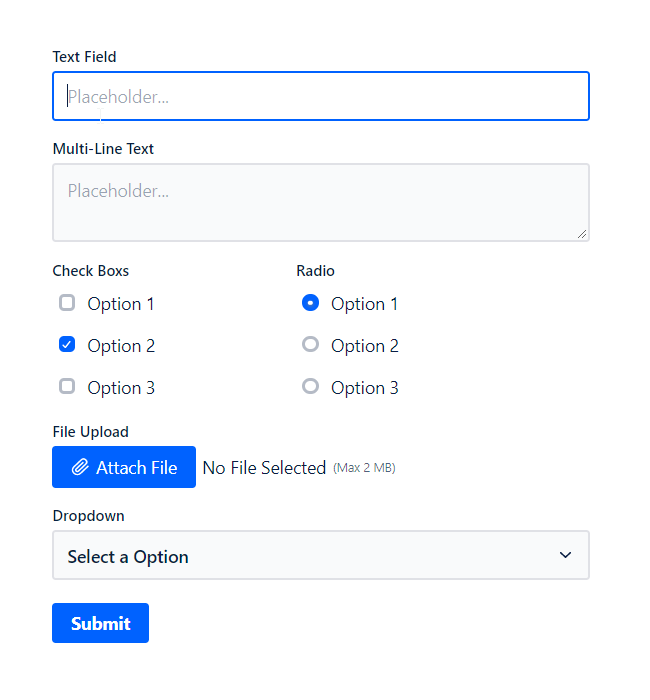Click inside the Multi-Line Text area
The width and height of the screenshot is (650, 700).
pos(320,202)
